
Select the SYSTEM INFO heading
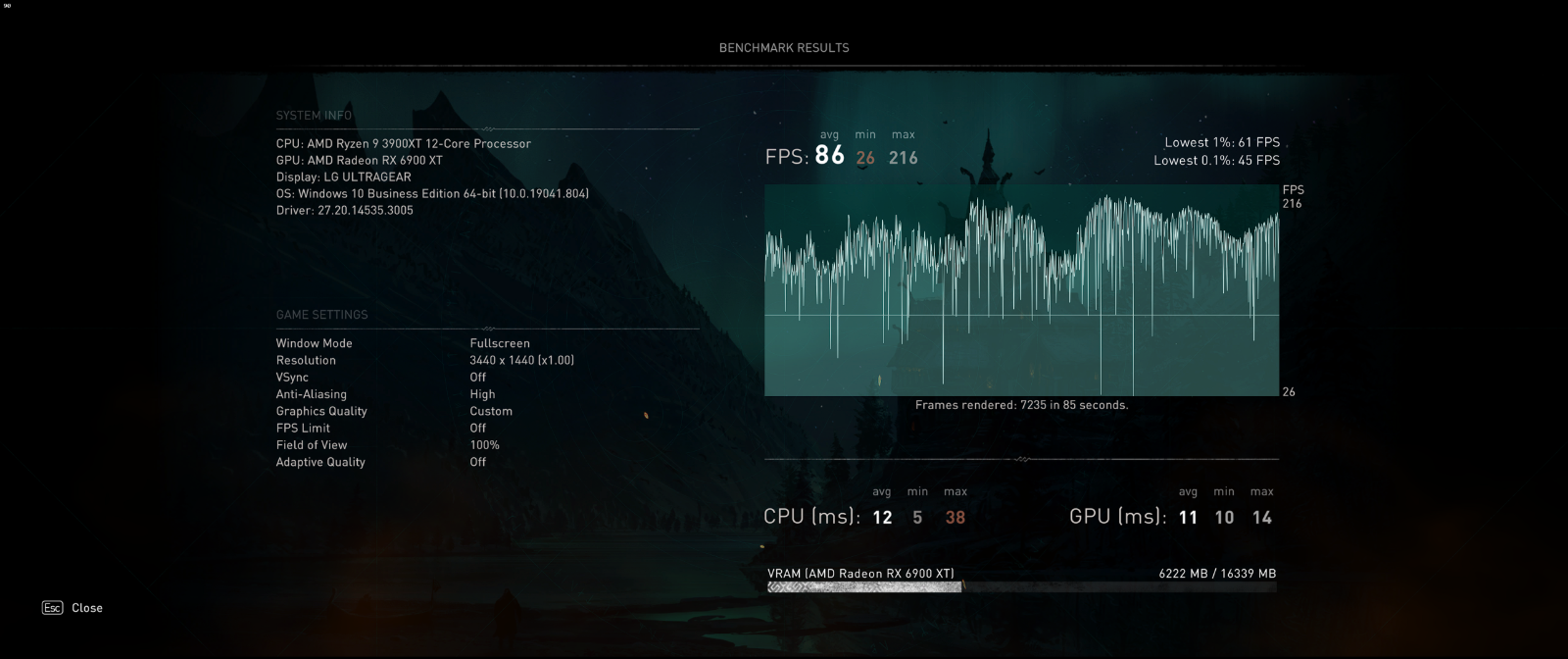314,116
